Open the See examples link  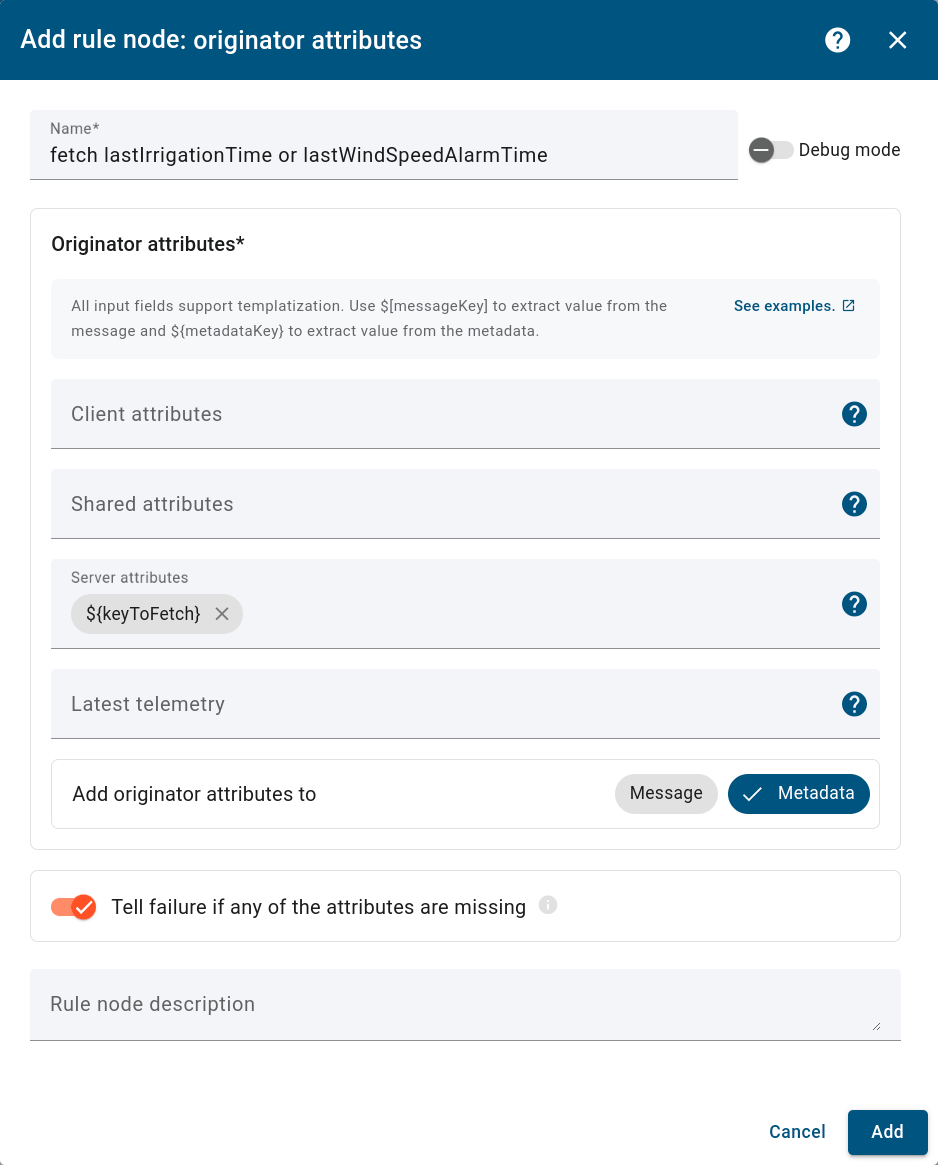tap(784, 306)
